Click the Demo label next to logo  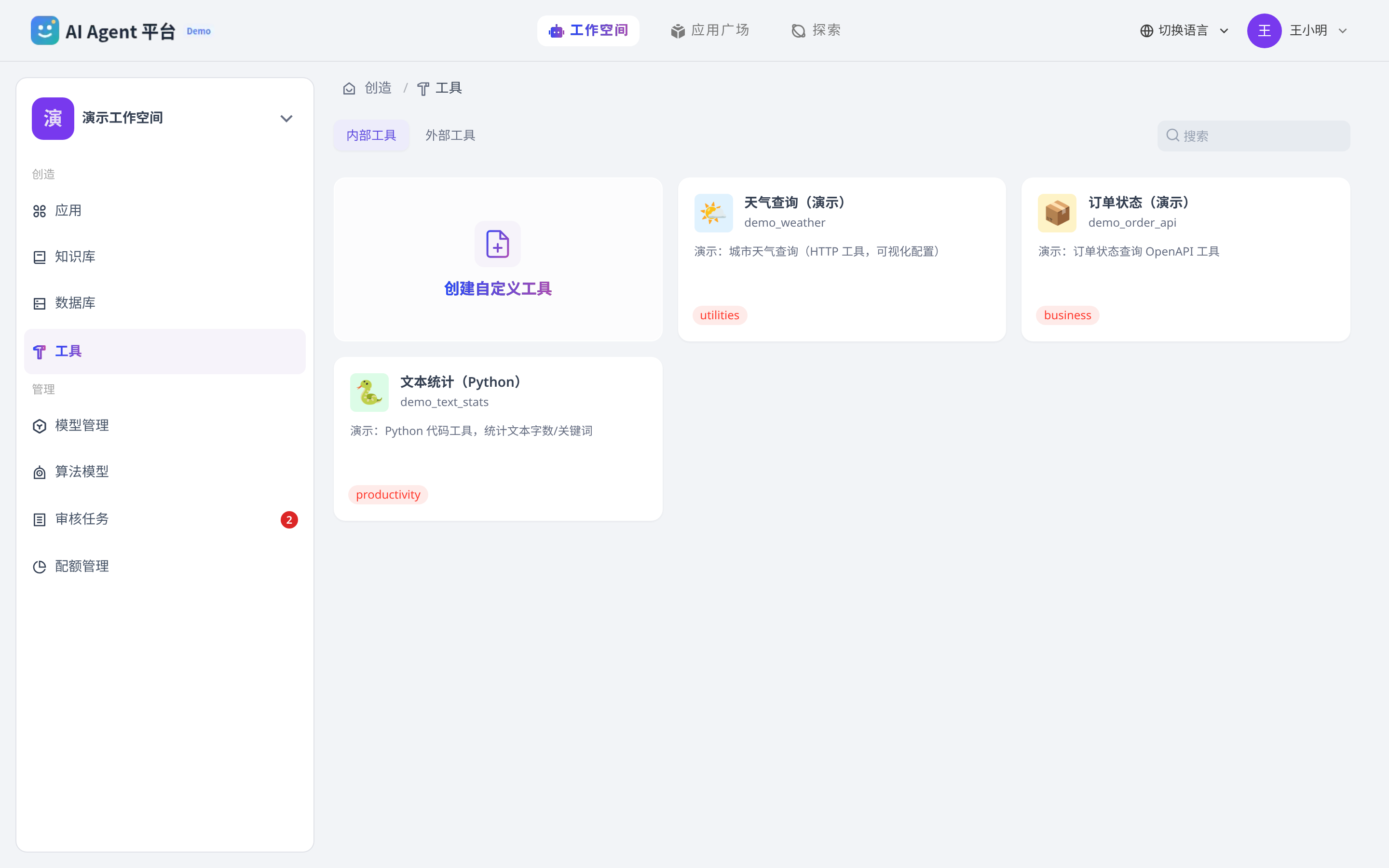pos(199,31)
